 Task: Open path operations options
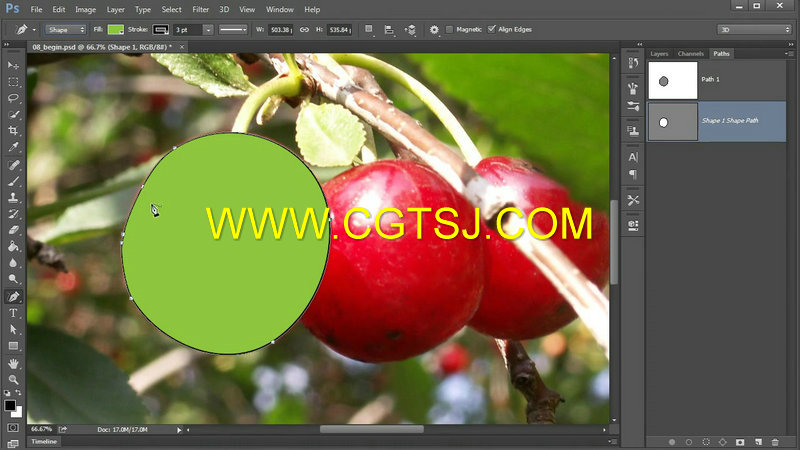click(369, 30)
